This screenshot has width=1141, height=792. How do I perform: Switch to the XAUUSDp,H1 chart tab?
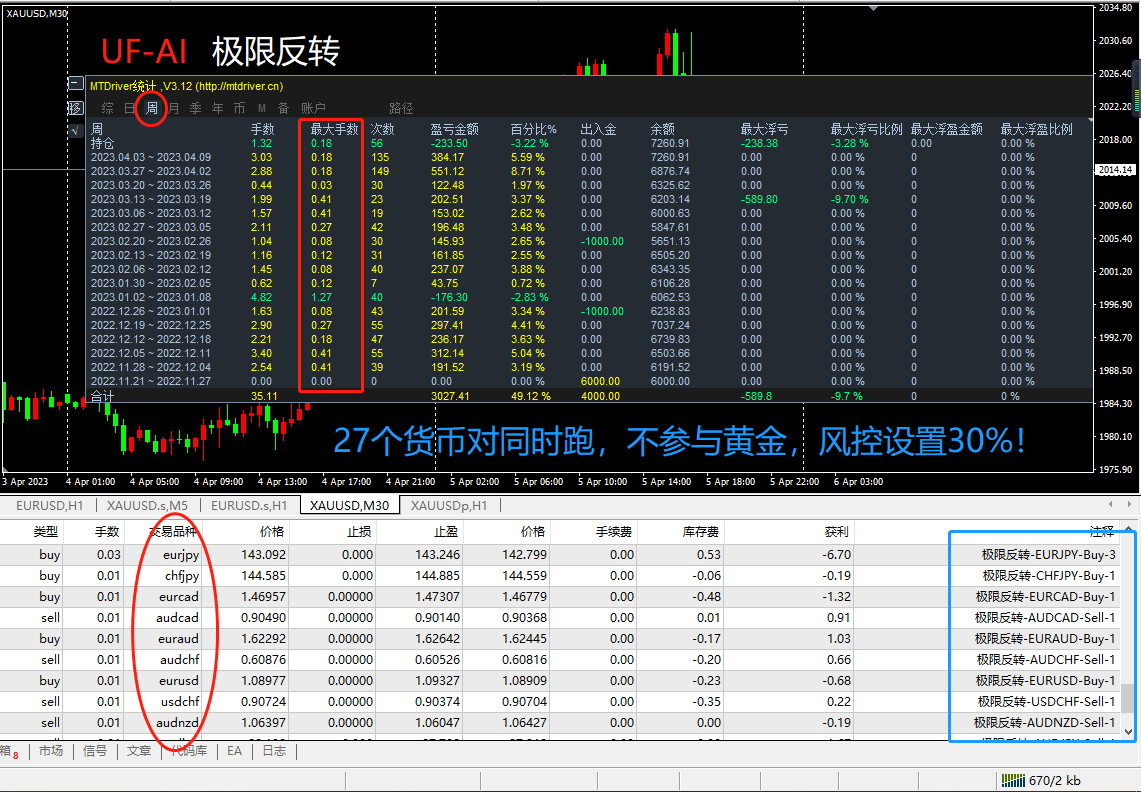[x=446, y=505]
